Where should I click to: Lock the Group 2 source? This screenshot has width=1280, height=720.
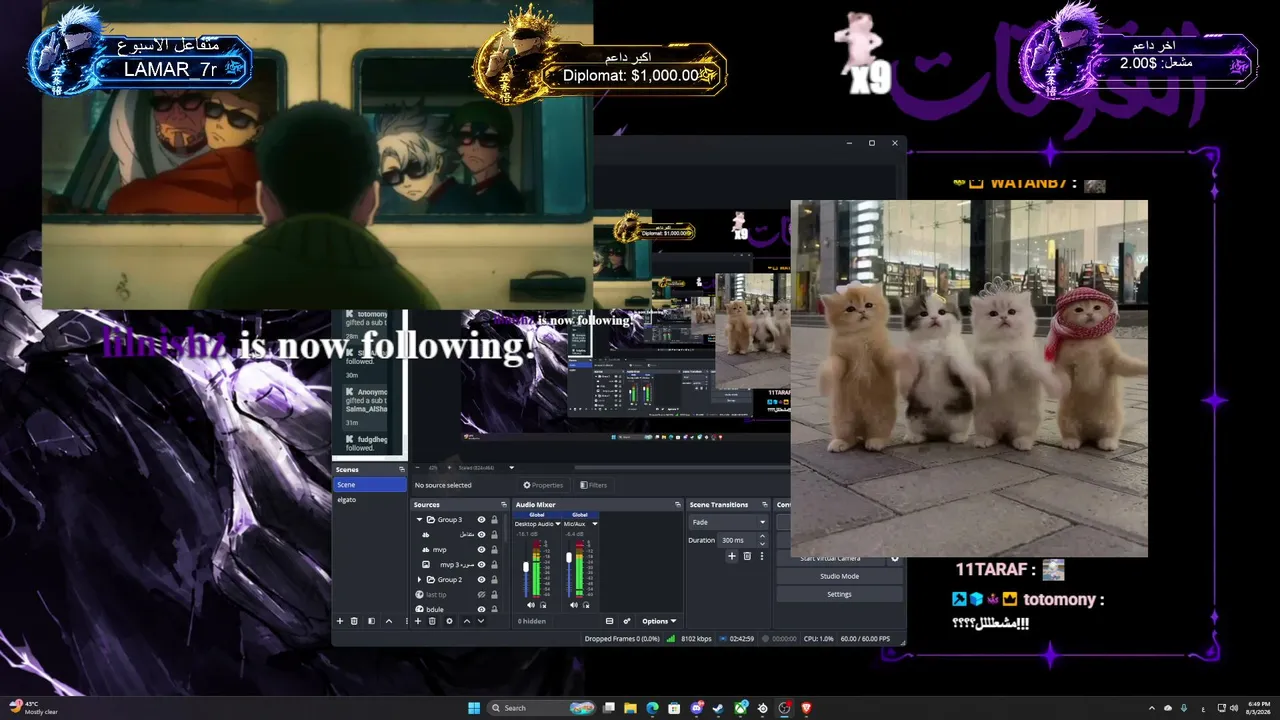494,580
